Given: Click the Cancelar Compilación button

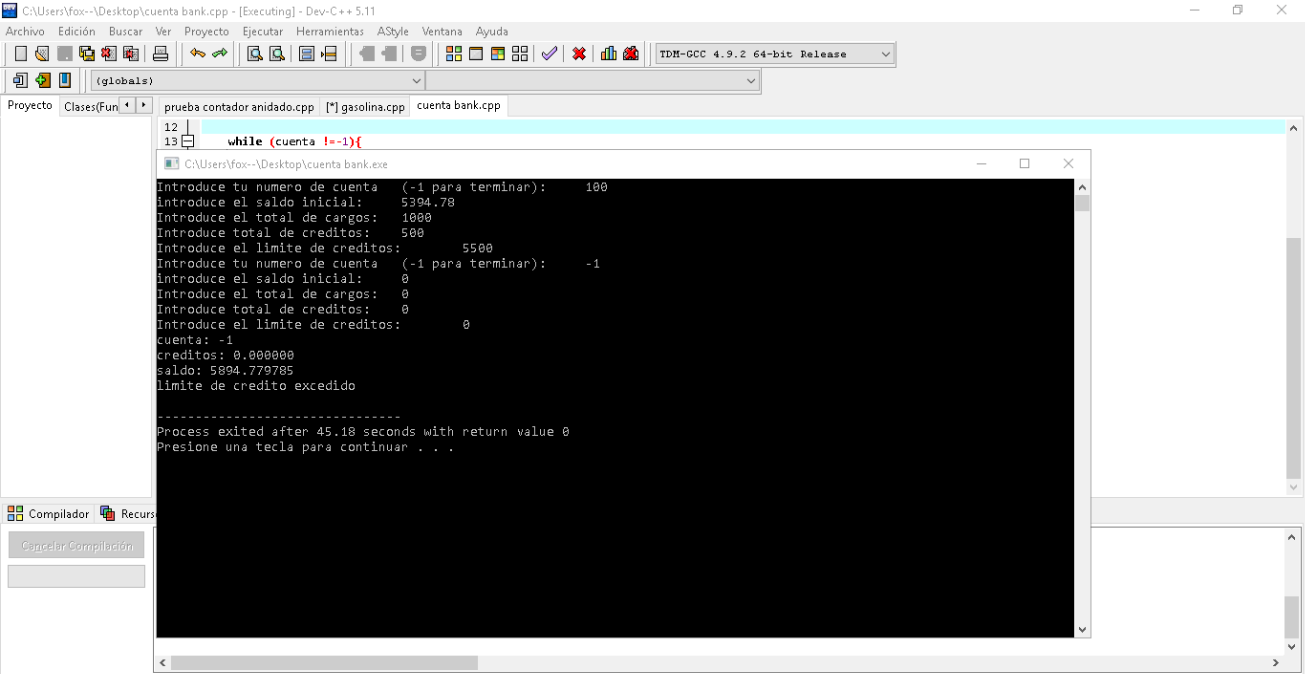Looking at the screenshot, I should click(x=76, y=545).
